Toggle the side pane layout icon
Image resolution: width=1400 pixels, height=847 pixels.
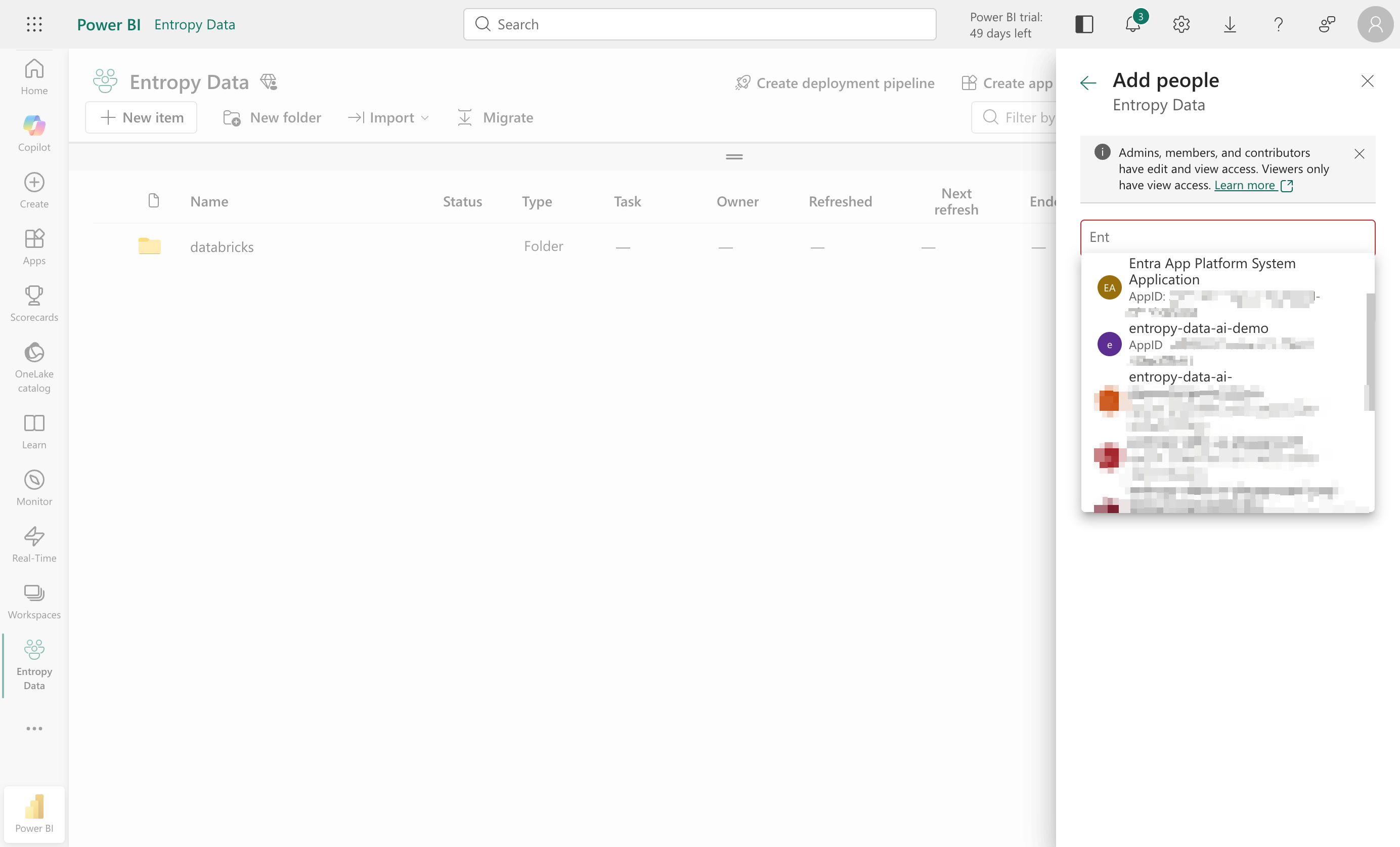pyautogui.click(x=1083, y=24)
